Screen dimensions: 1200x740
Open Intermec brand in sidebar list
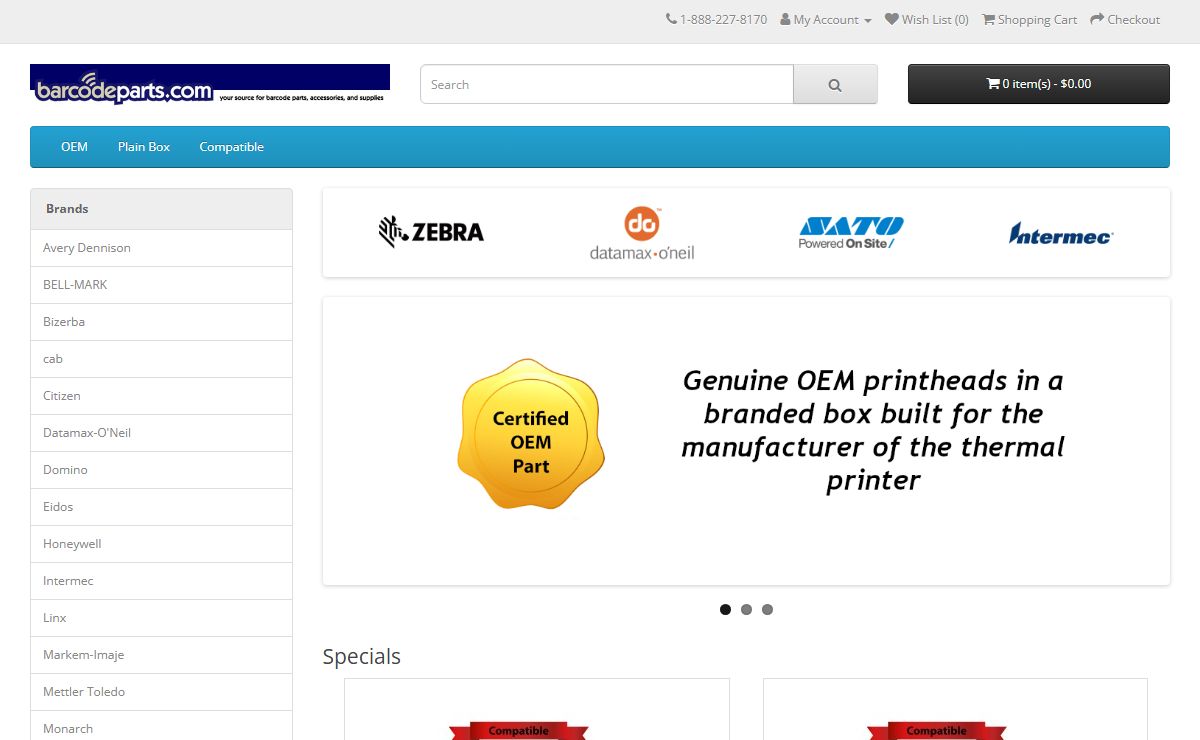coord(161,581)
